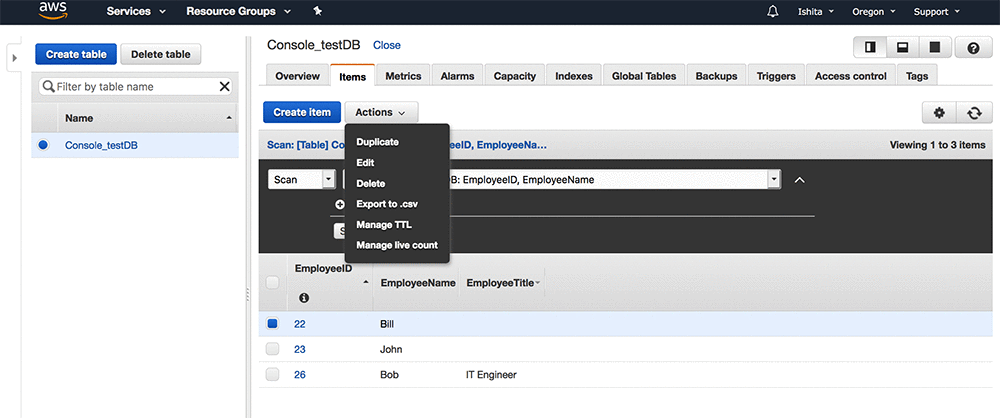Viewport: 1000px width, 418px height.
Task: Add a filter with plus icon
Action: [x=340, y=204]
